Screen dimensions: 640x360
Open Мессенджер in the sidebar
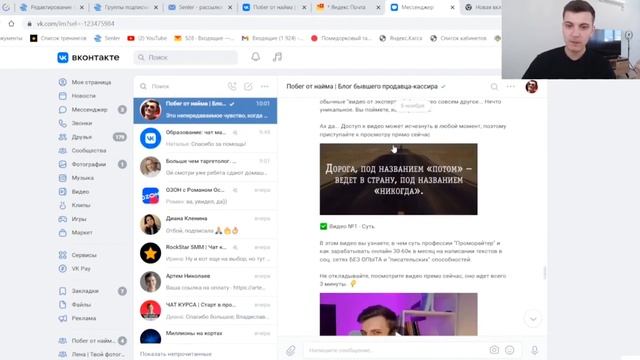click(89, 109)
